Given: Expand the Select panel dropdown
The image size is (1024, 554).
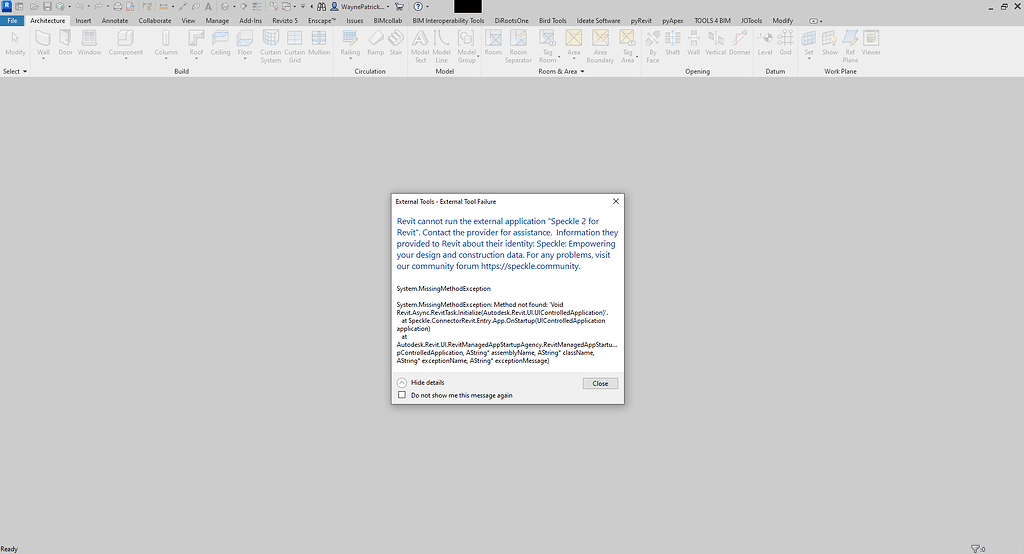Looking at the screenshot, I should tap(15, 71).
